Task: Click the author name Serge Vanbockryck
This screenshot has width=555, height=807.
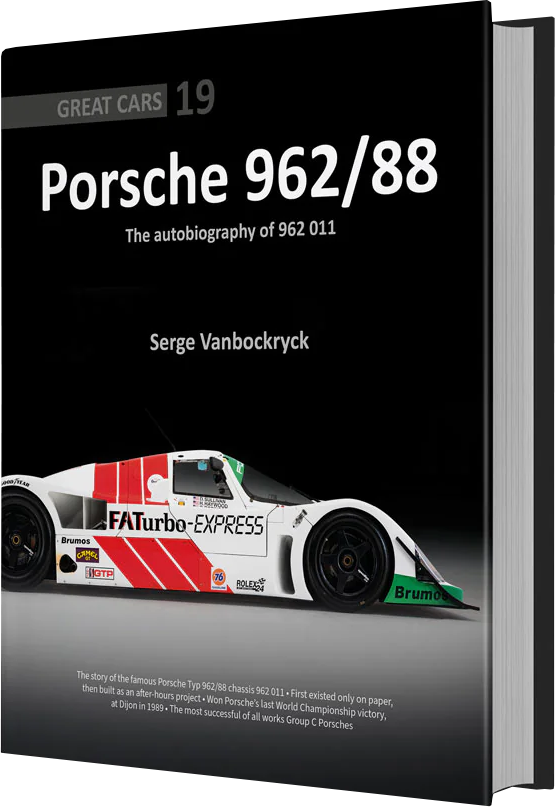Action: pyautogui.click(x=229, y=341)
